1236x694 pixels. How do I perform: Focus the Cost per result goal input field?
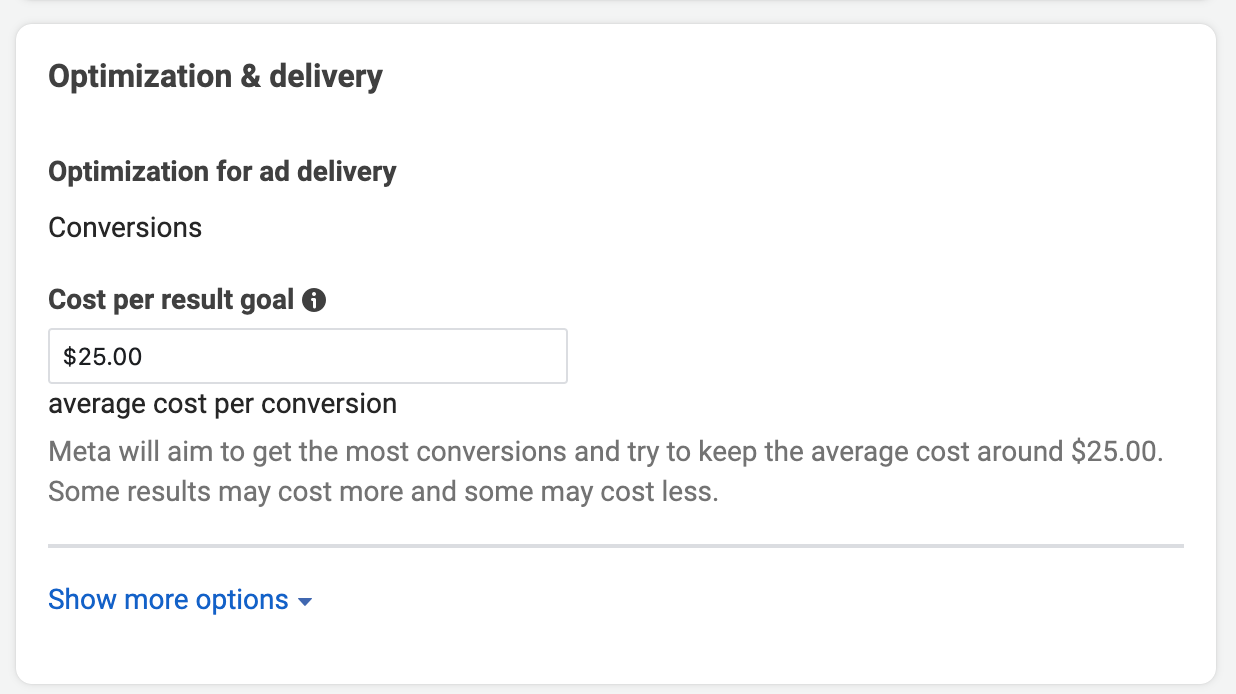(x=307, y=356)
